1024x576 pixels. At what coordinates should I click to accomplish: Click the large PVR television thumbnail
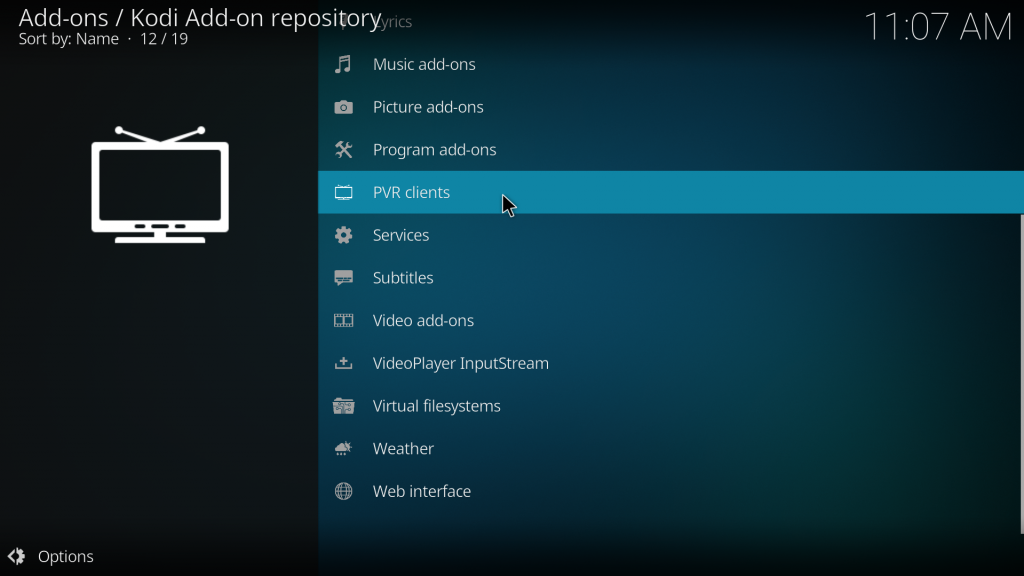point(160,185)
